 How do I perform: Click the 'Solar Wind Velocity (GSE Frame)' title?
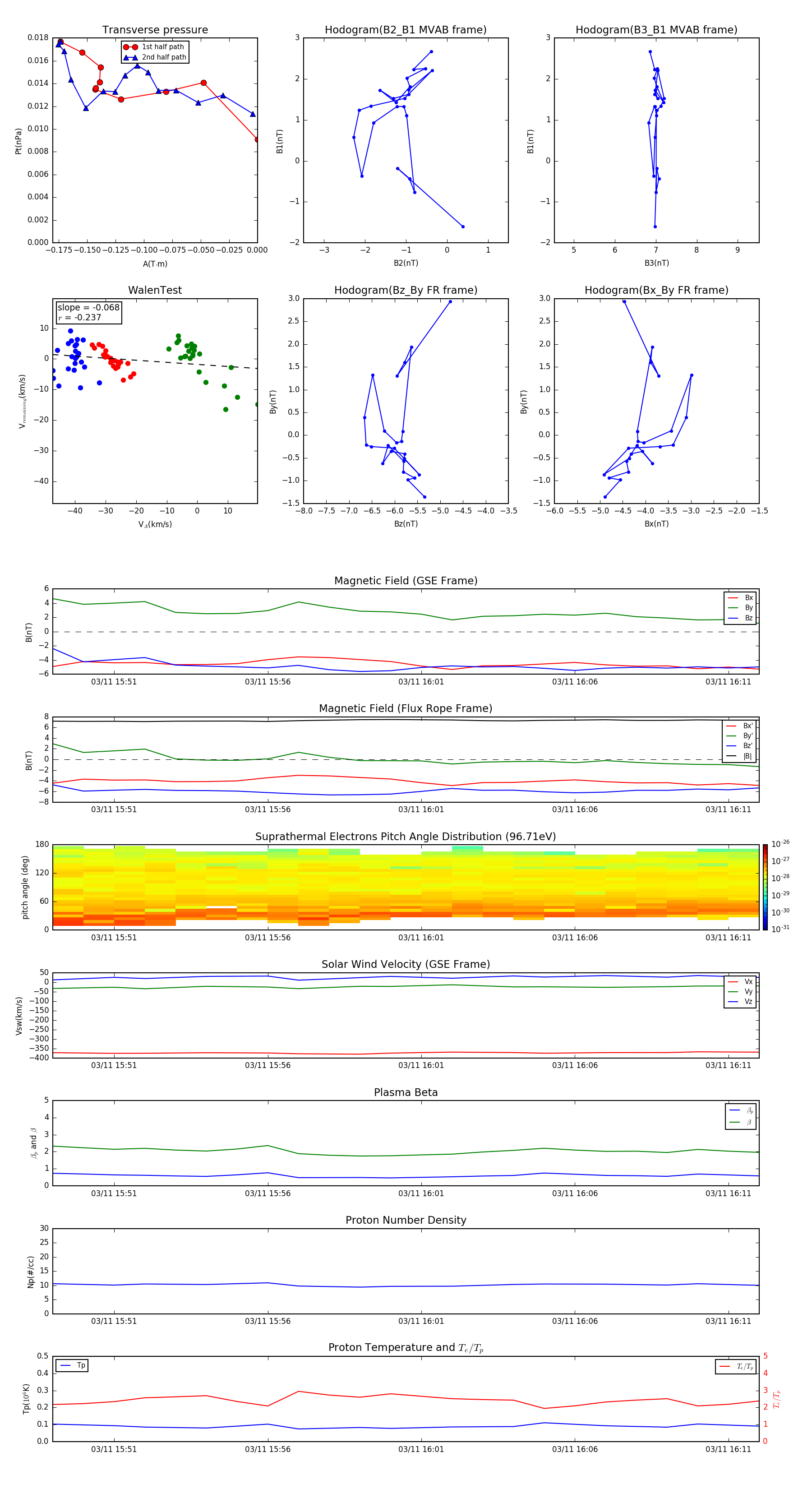(x=406, y=964)
